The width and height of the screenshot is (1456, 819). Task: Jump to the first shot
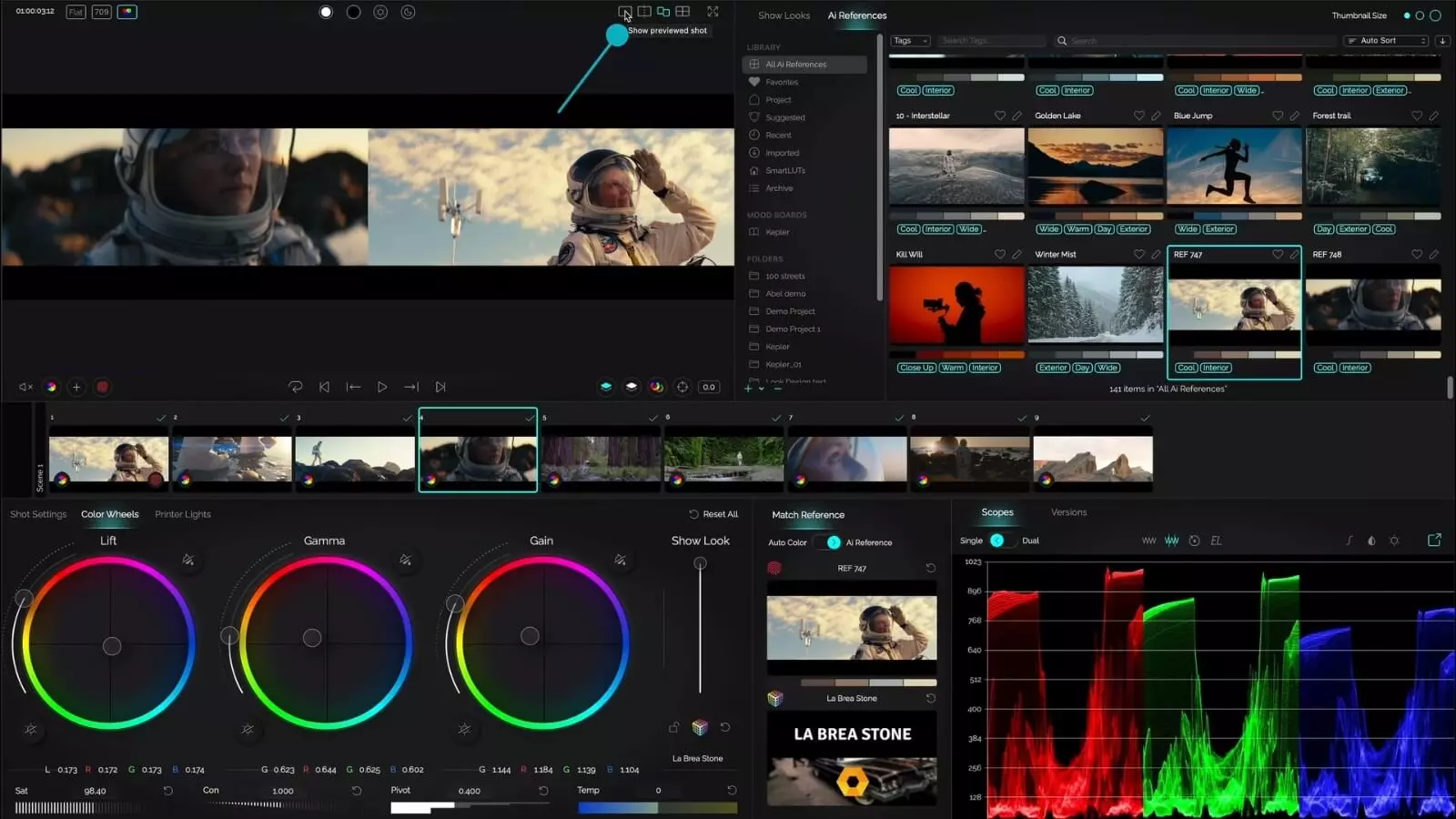click(x=324, y=387)
